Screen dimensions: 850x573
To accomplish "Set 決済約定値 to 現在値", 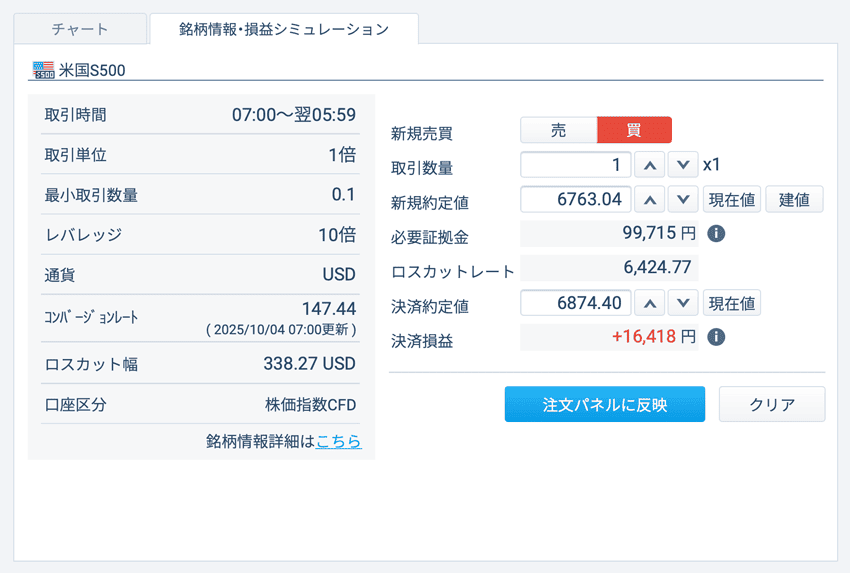I will point(732,302).
